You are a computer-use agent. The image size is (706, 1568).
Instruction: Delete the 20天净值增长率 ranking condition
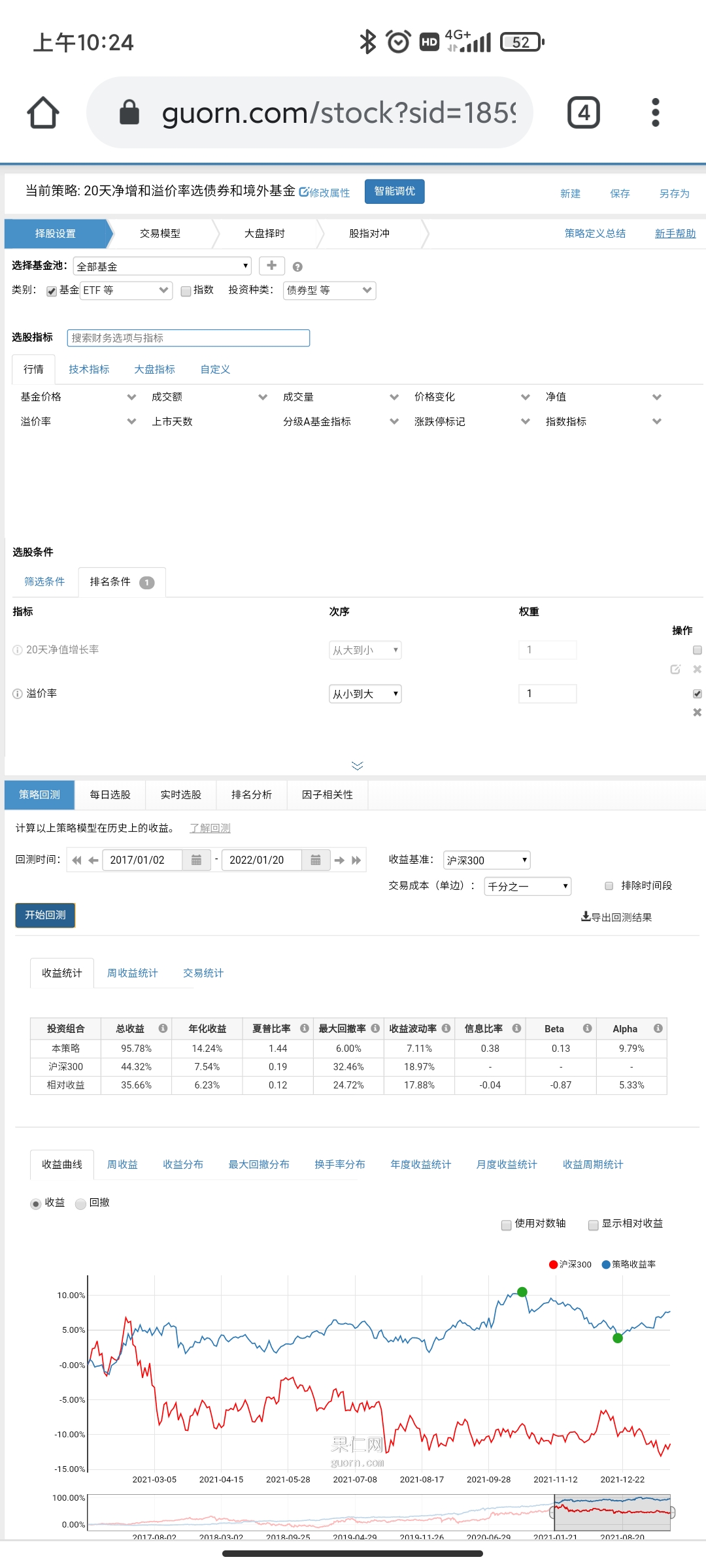pyautogui.click(x=698, y=669)
